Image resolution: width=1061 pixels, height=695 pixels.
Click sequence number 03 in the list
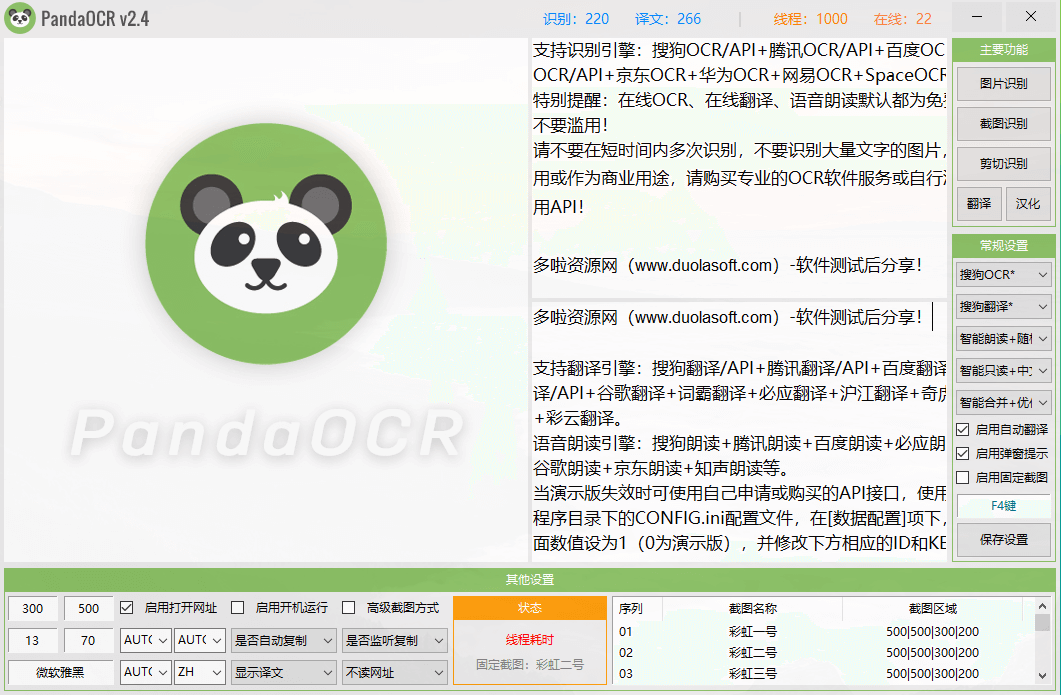point(626,674)
